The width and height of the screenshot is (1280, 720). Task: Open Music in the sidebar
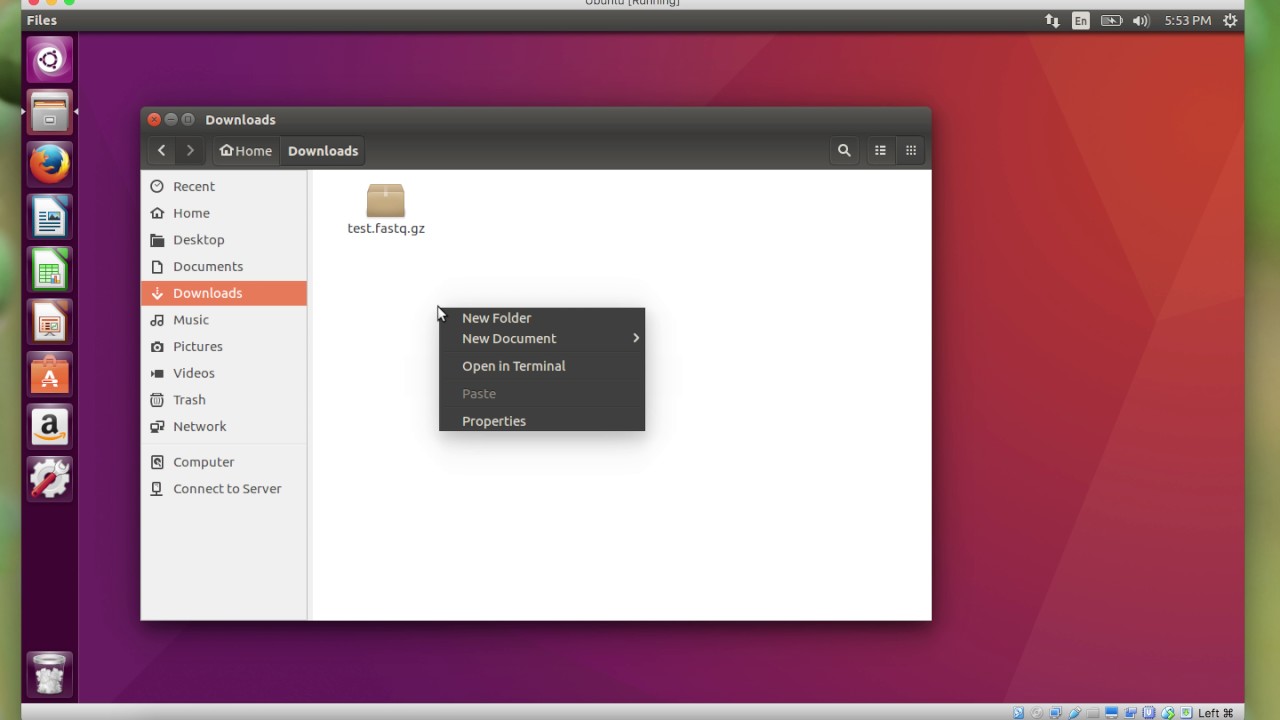pyautogui.click(x=224, y=320)
